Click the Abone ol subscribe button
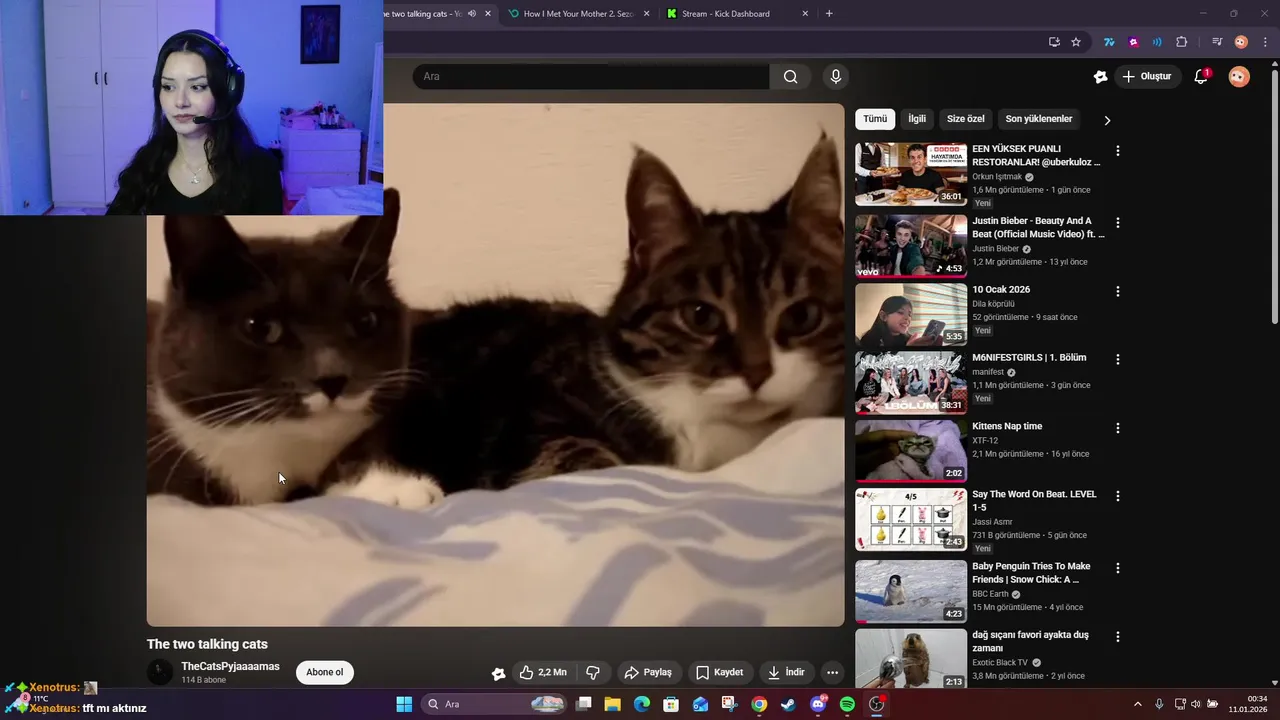The height and width of the screenshot is (720, 1280). tap(325, 672)
